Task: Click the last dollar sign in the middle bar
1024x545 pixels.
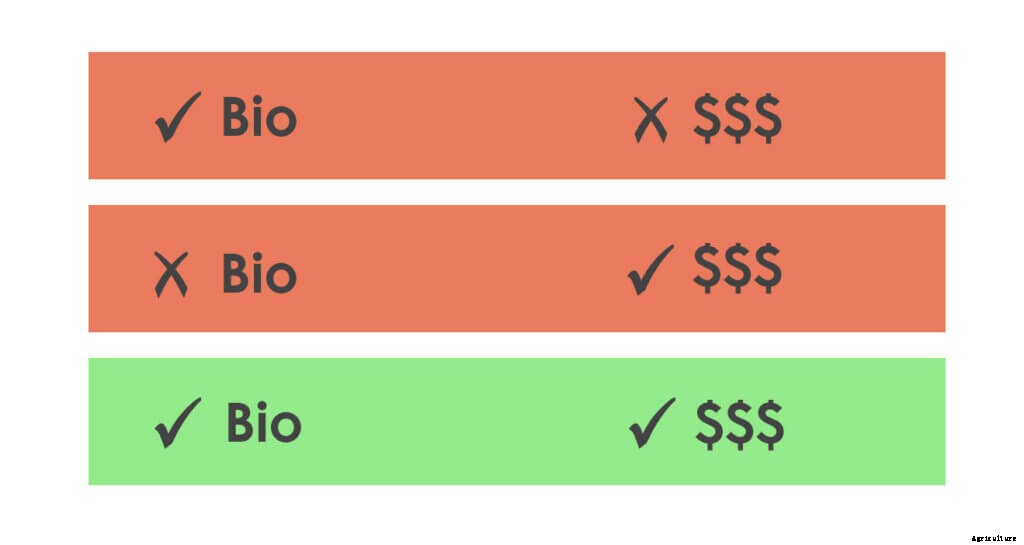Action: [x=767, y=270]
